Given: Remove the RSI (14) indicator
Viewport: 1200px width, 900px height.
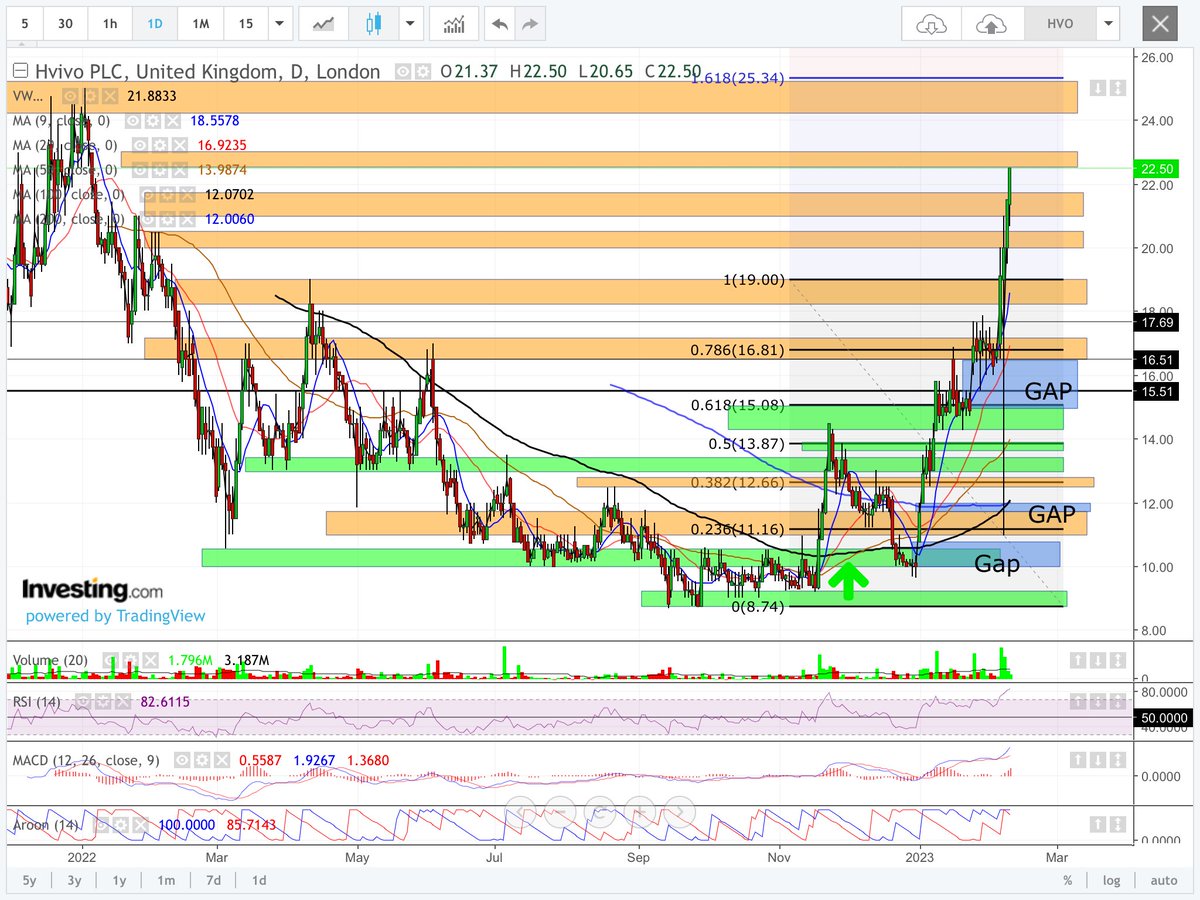Looking at the screenshot, I should 123,701.
